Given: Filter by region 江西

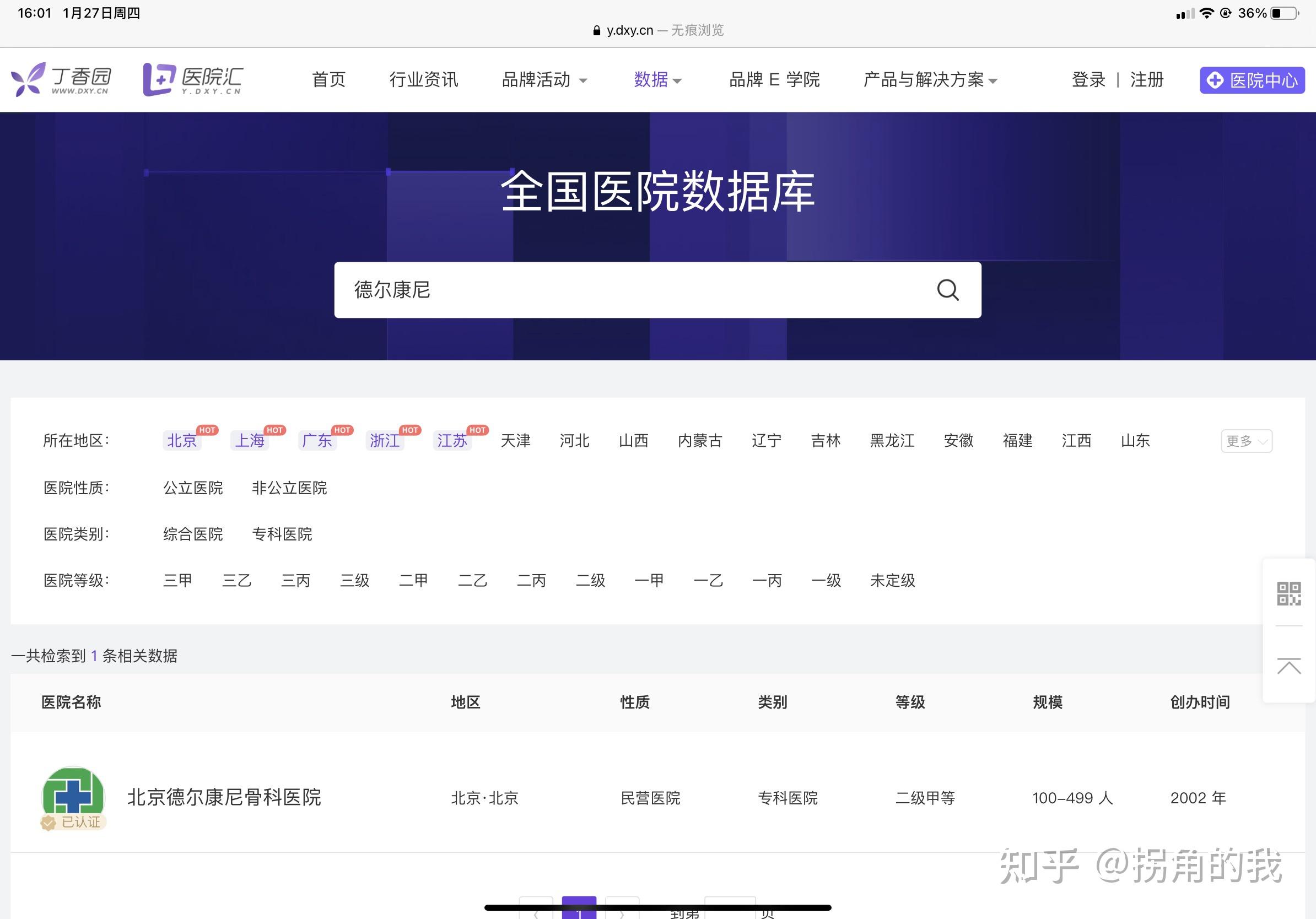Looking at the screenshot, I should pyautogui.click(x=1076, y=440).
